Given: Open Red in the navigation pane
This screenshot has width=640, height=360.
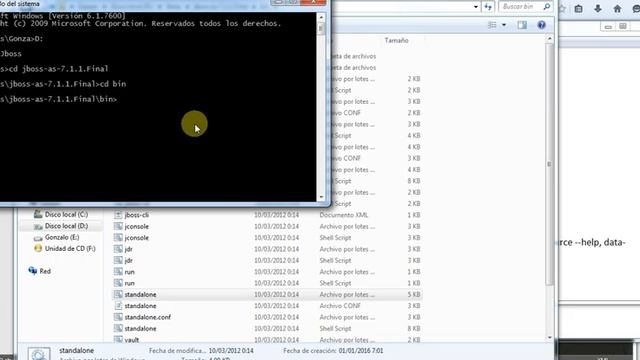Looking at the screenshot, I should [45, 271].
